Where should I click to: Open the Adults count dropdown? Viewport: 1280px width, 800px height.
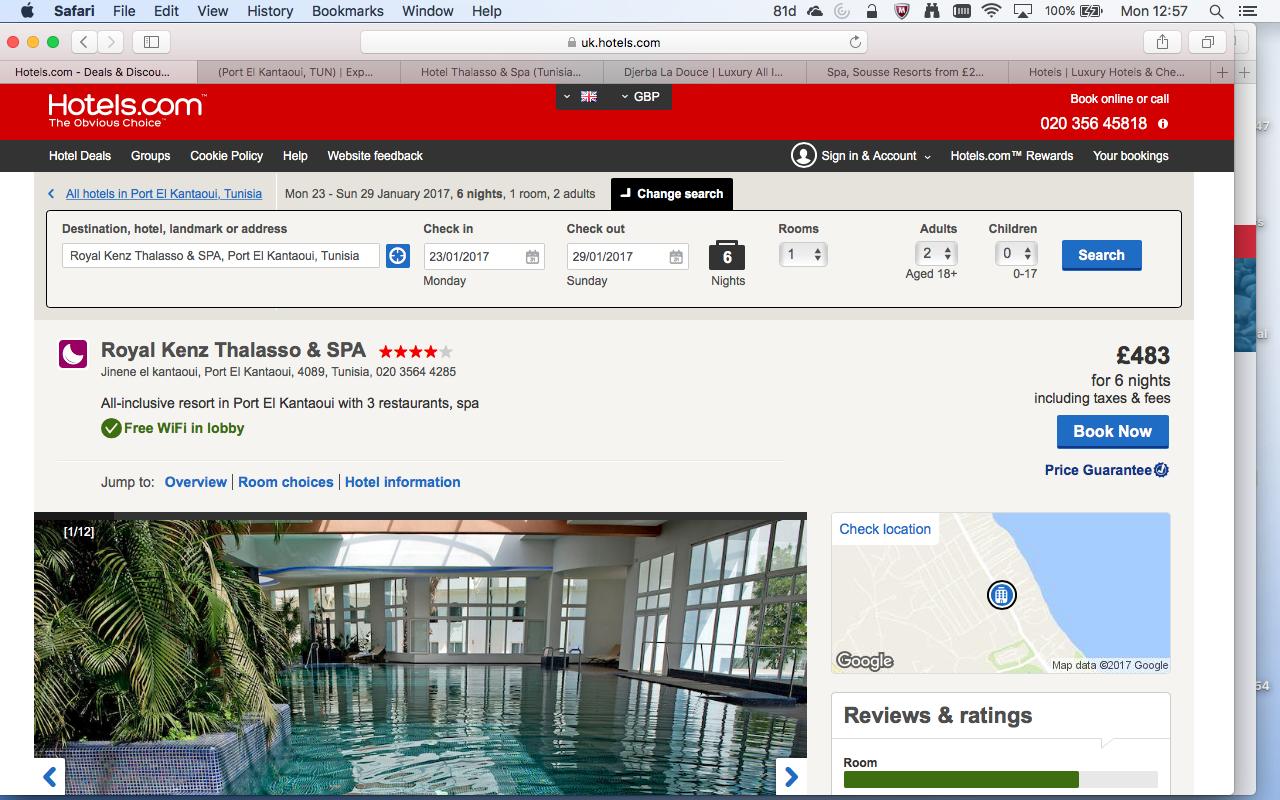(x=937, y=254)
